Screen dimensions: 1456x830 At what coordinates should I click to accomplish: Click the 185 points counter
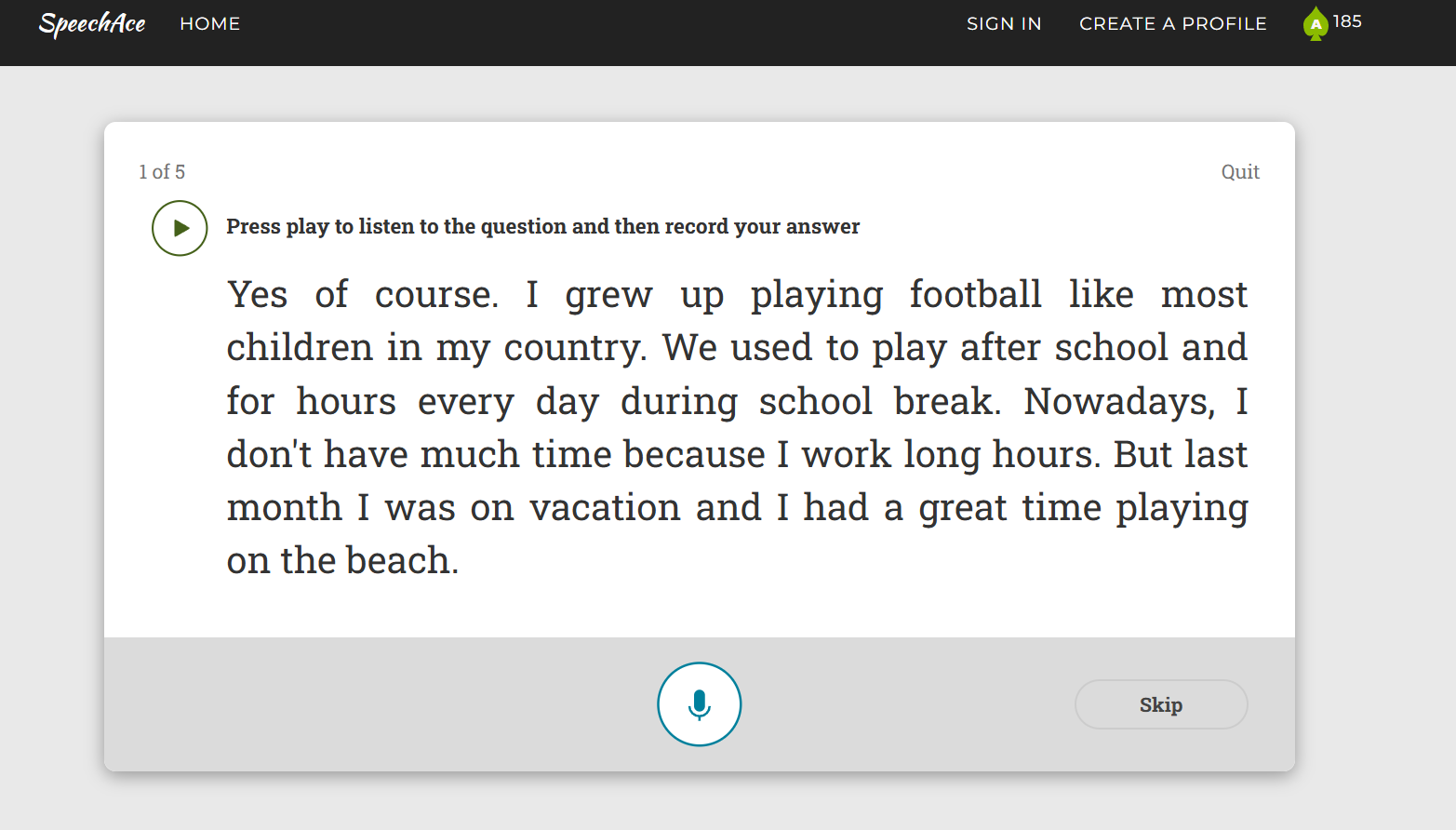pos(1347,21)
